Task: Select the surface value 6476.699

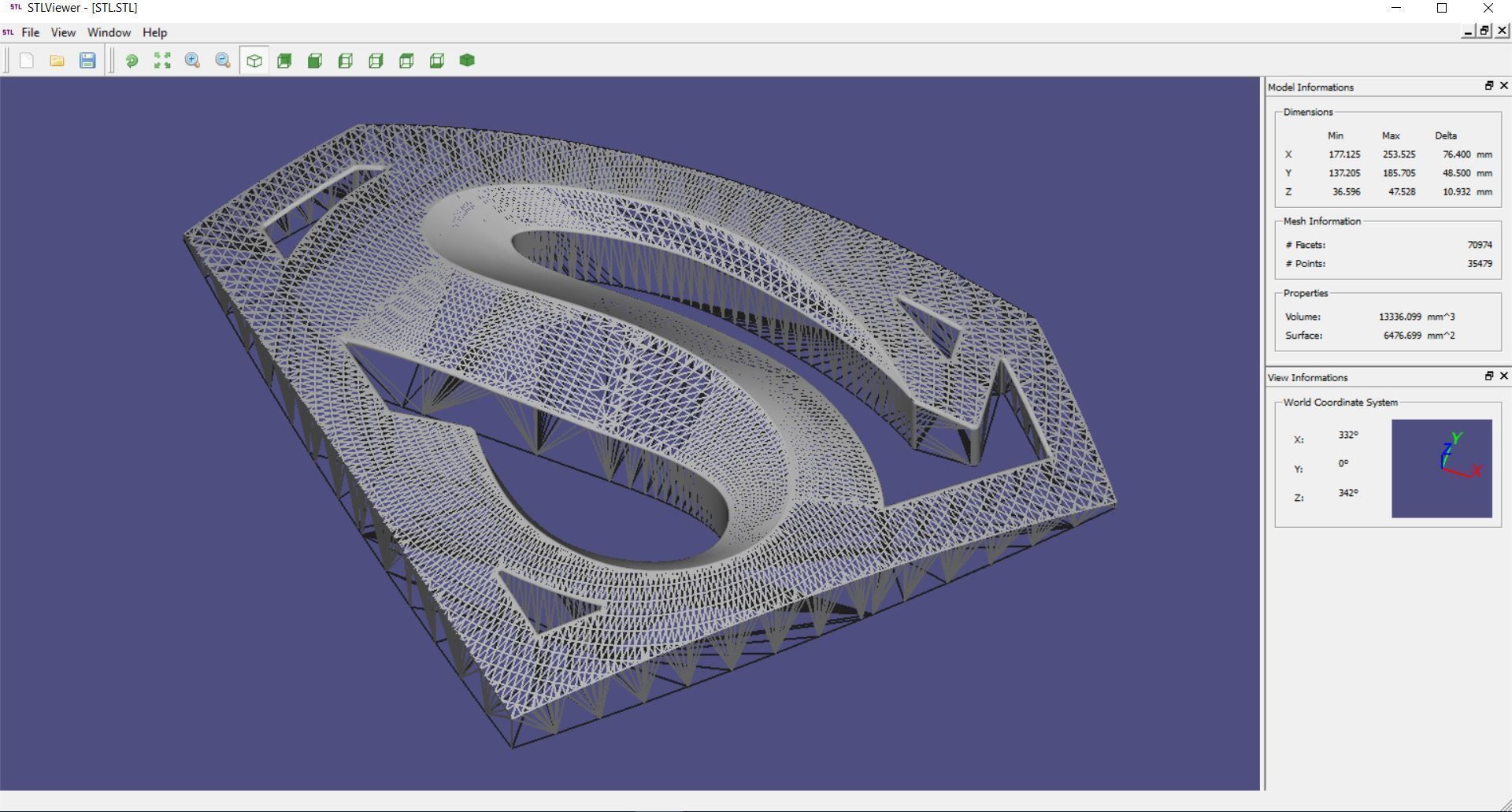Action: click(x=1403, y=336)
